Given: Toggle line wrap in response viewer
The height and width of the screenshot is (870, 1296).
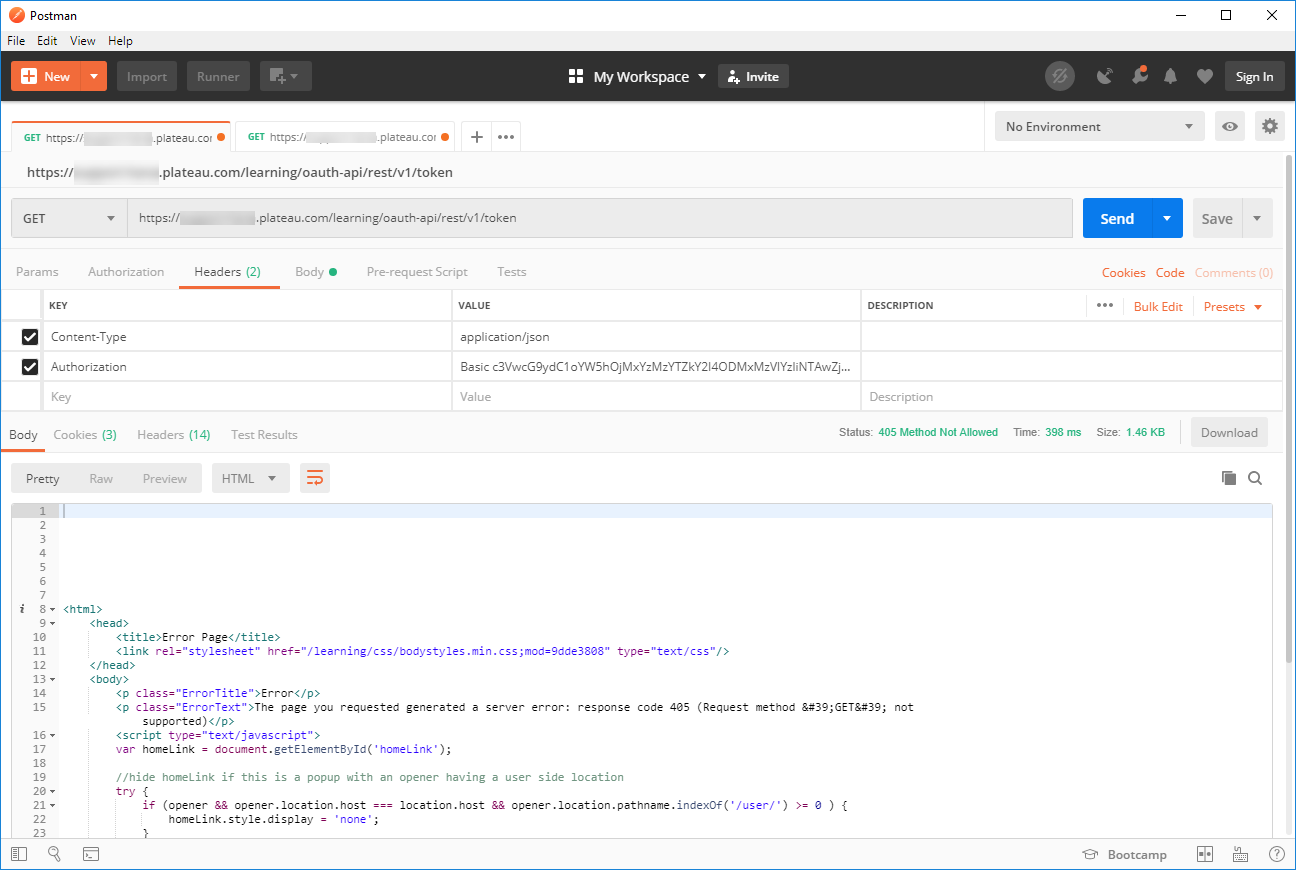Looking at the screenshot, I should [x=315, y=478].
